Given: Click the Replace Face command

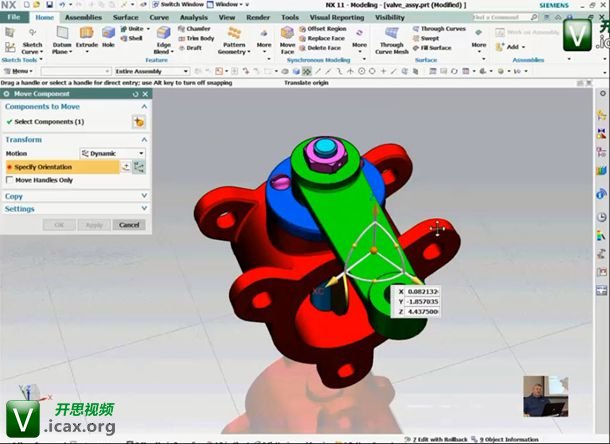Looking at the screenshot, I should coord(322,38).
